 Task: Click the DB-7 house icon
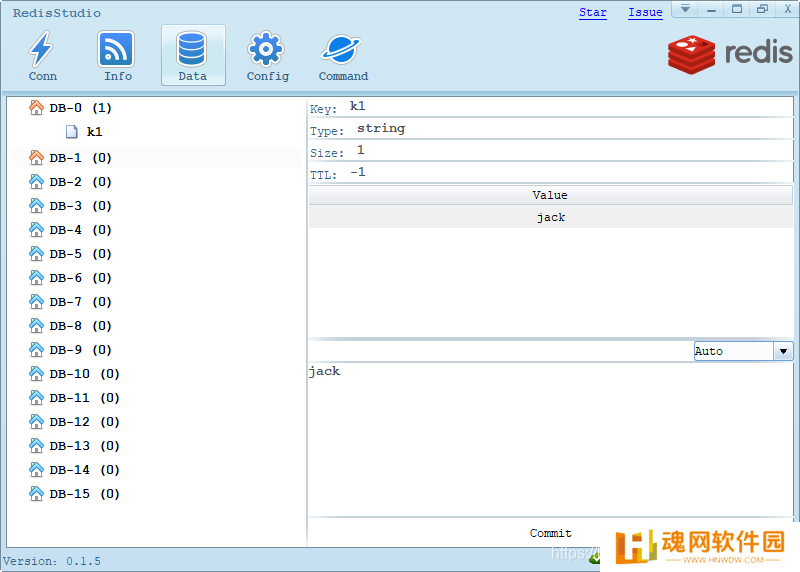[x=36, y=302]
